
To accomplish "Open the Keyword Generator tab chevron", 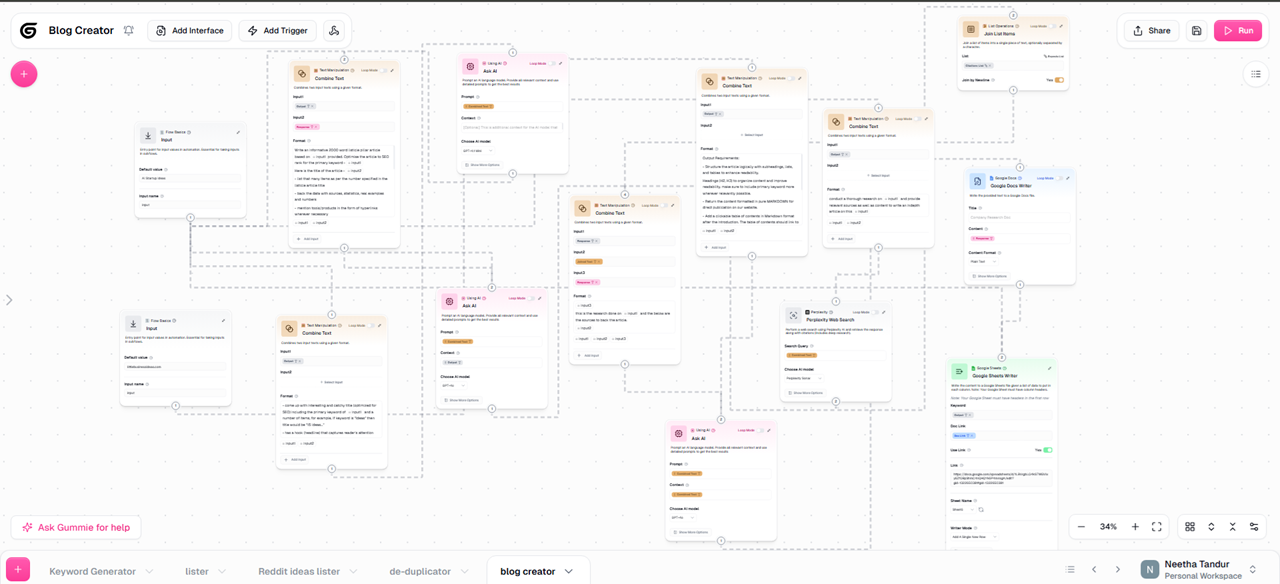I will click(x=152, y=572).
